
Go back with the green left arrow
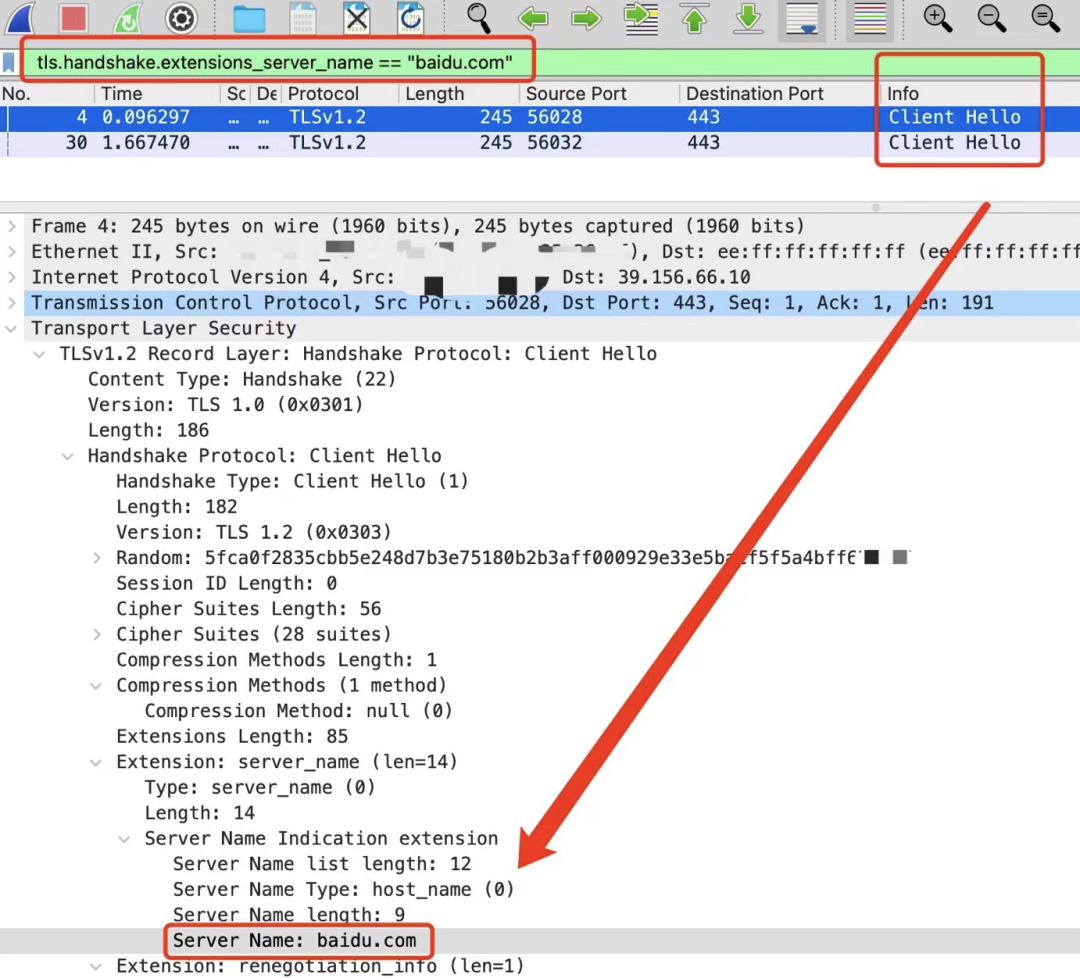(532, 18)
